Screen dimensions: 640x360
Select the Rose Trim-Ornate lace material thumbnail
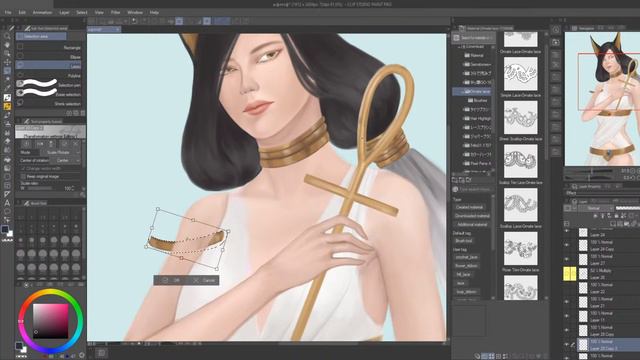[x=520, y=249]
